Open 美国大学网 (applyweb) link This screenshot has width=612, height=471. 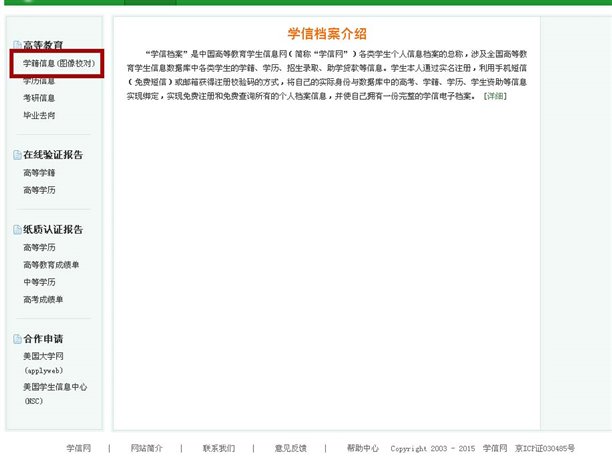pyautogui.click(x=43, y=362)
